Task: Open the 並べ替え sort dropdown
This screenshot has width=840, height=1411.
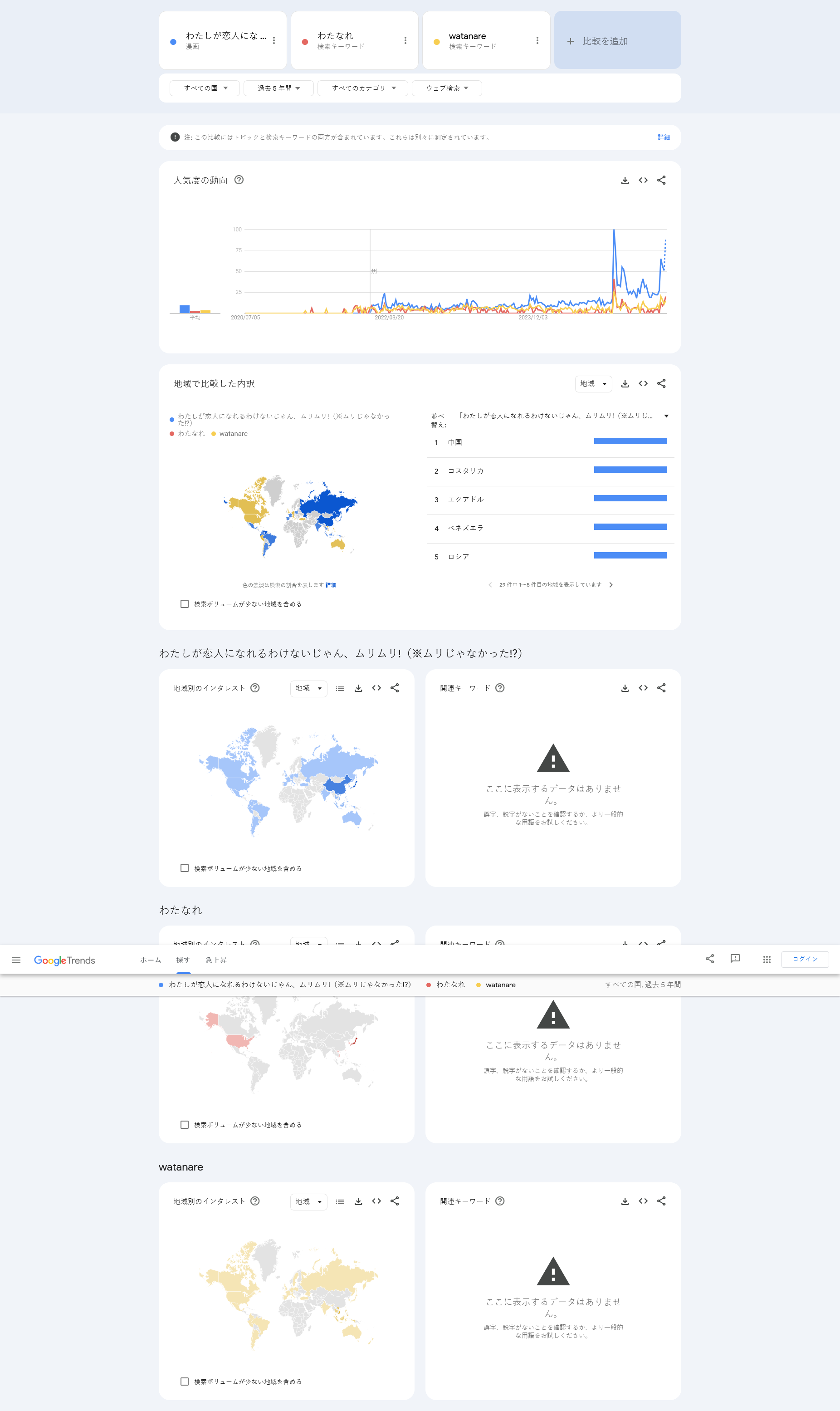Action: coord(563,416)
